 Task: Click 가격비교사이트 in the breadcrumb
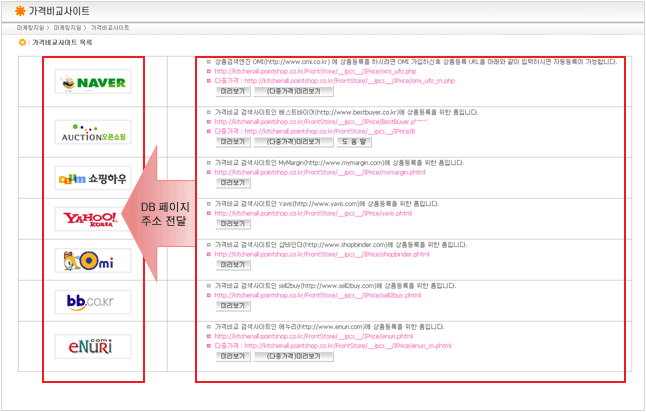point(110,28)
